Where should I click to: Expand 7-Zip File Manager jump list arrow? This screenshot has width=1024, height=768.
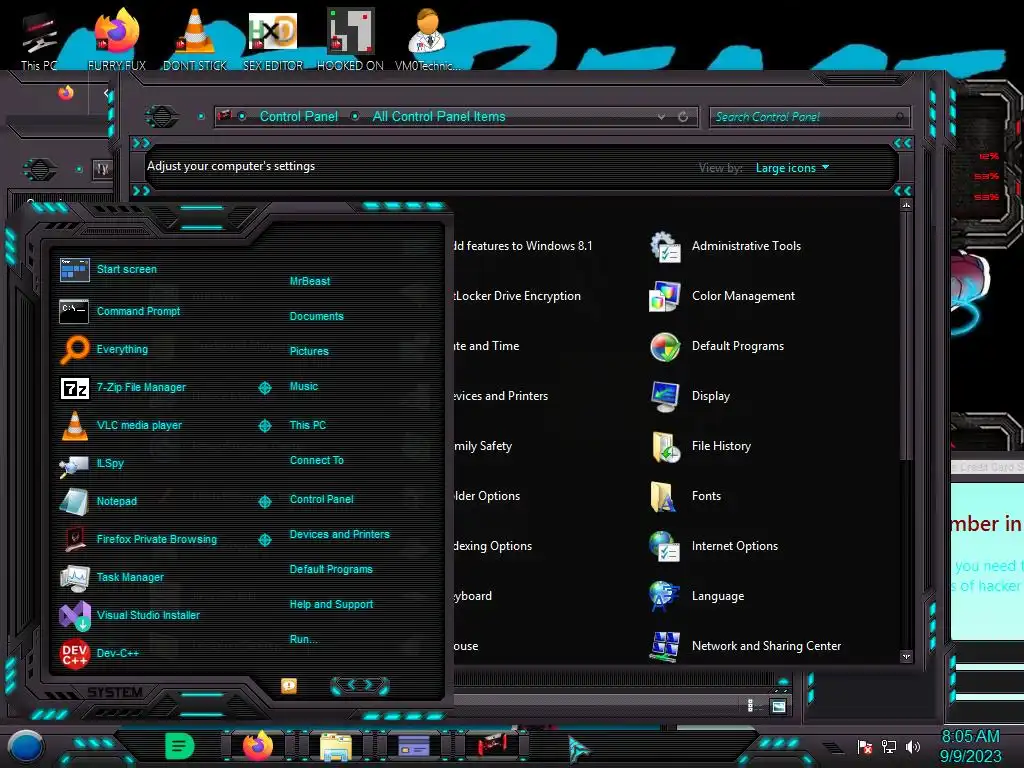(264, 388)
